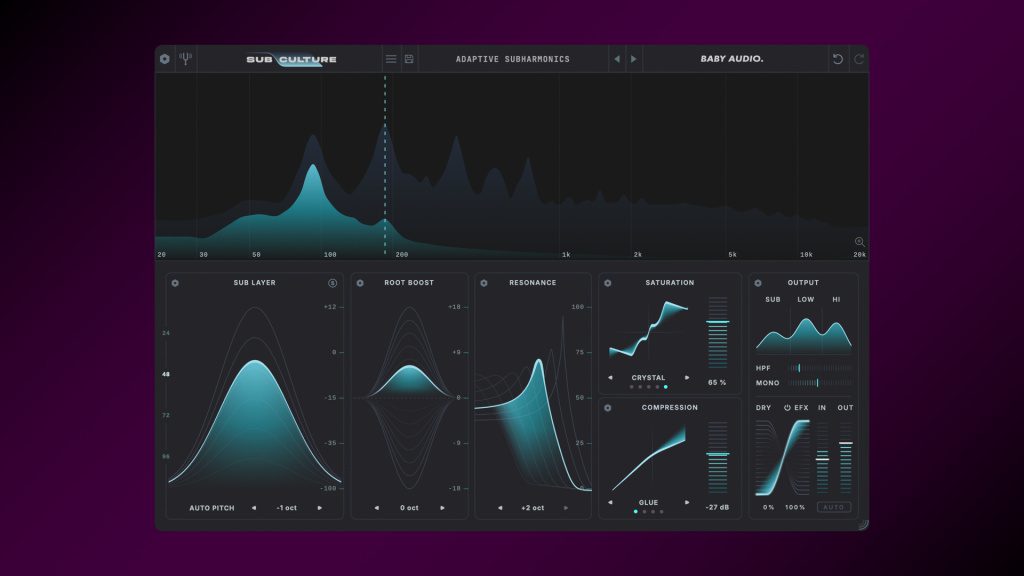Click the 100 % EFX value
This screenshot has height=576, width=1024.
coord(795,507)
